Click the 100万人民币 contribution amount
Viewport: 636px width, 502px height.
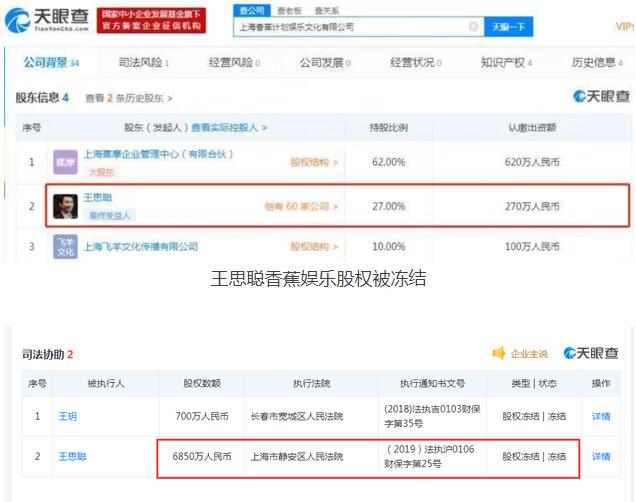click(532, 247)
